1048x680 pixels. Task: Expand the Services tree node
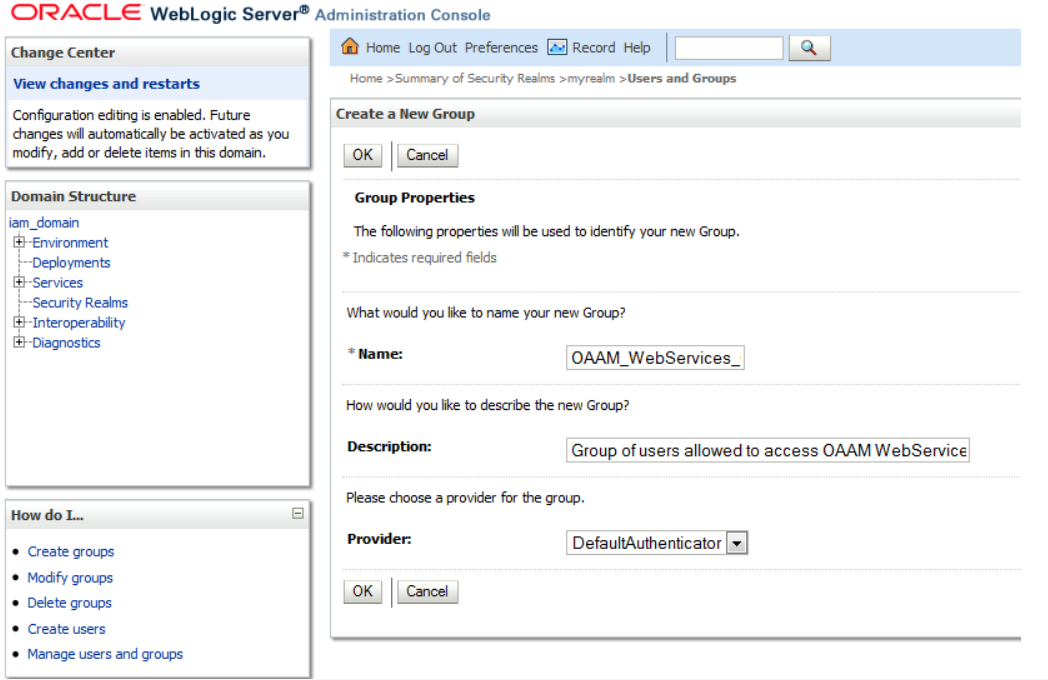[x=19, y=282]
